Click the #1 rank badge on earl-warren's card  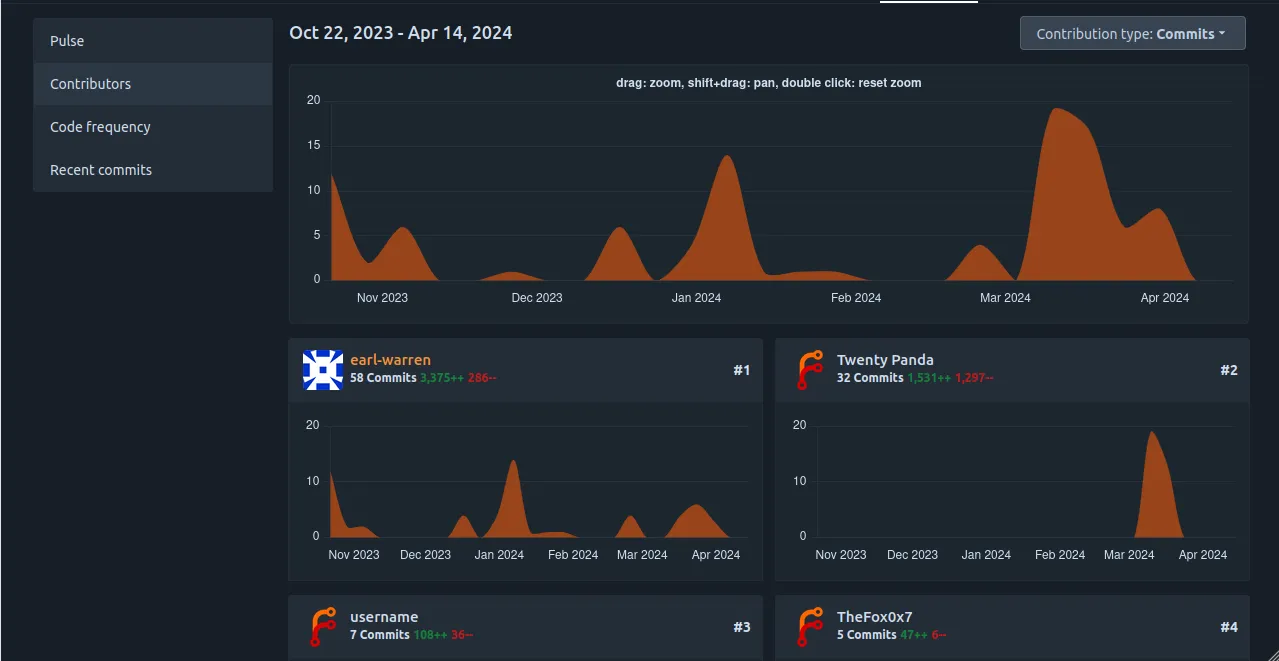click(743, 370)
